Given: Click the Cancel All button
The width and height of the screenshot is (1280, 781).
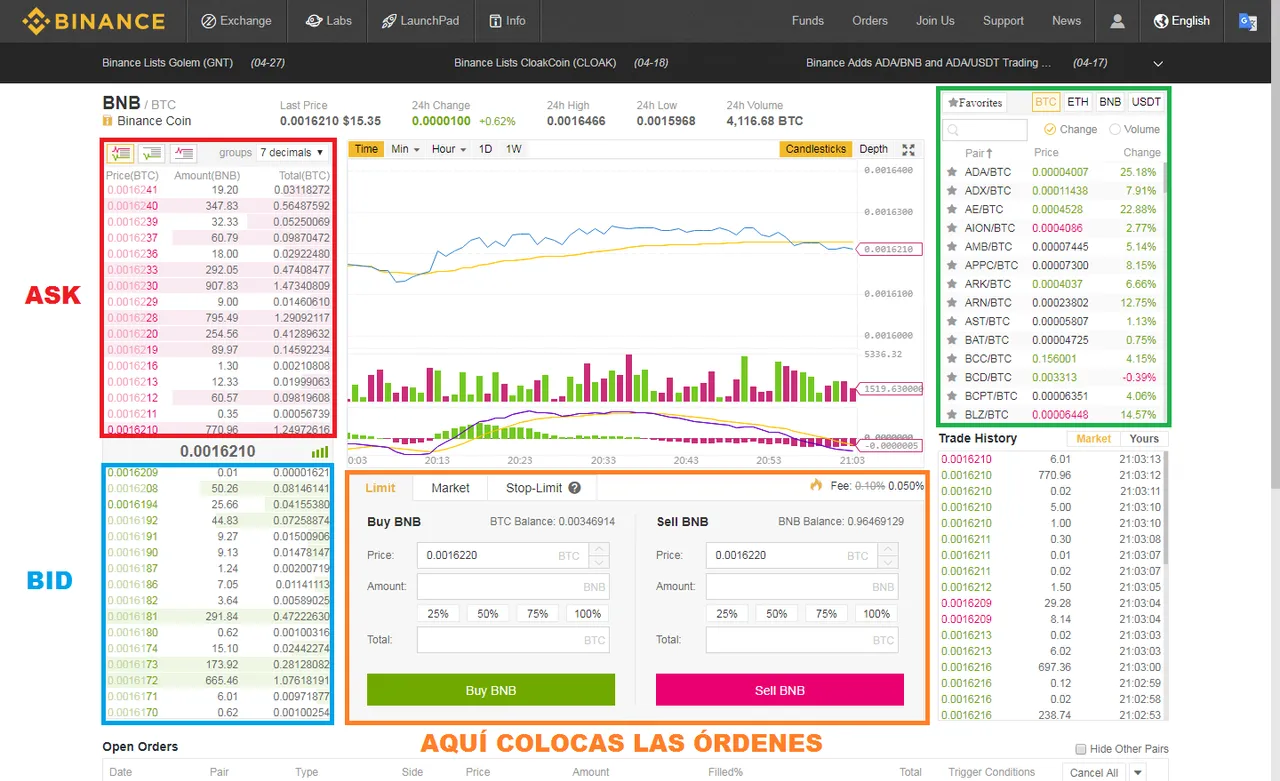Looking at the screenshot, I should (x=1094, y=772).
